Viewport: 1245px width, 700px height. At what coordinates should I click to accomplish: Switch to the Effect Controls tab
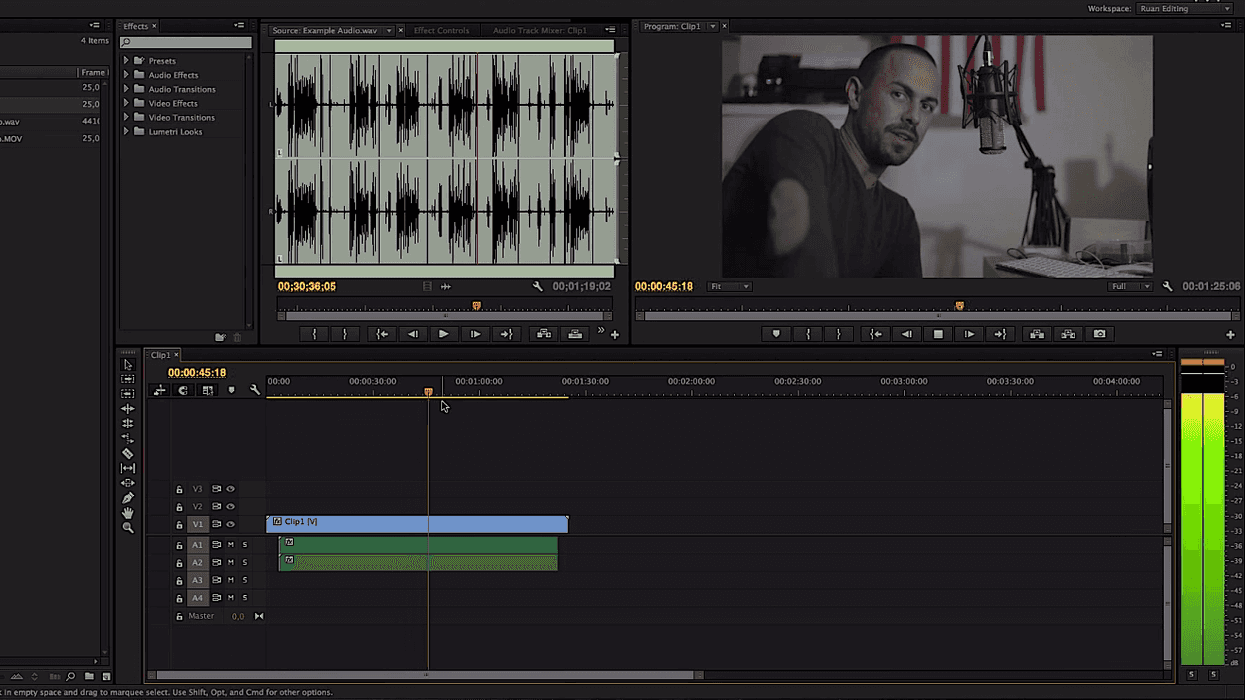point(441,31)
